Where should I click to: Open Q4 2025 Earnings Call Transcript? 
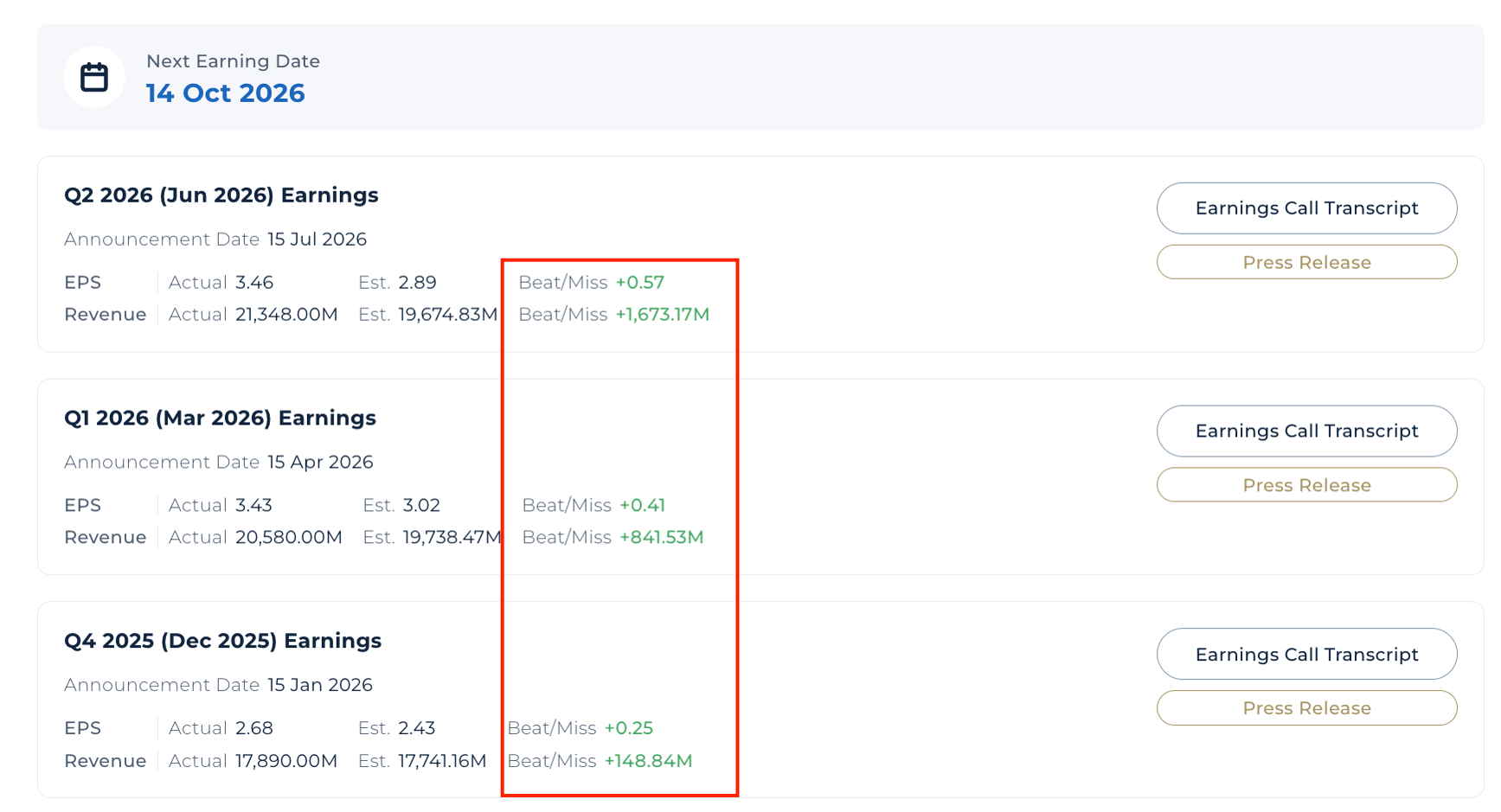coord(1306,655)
